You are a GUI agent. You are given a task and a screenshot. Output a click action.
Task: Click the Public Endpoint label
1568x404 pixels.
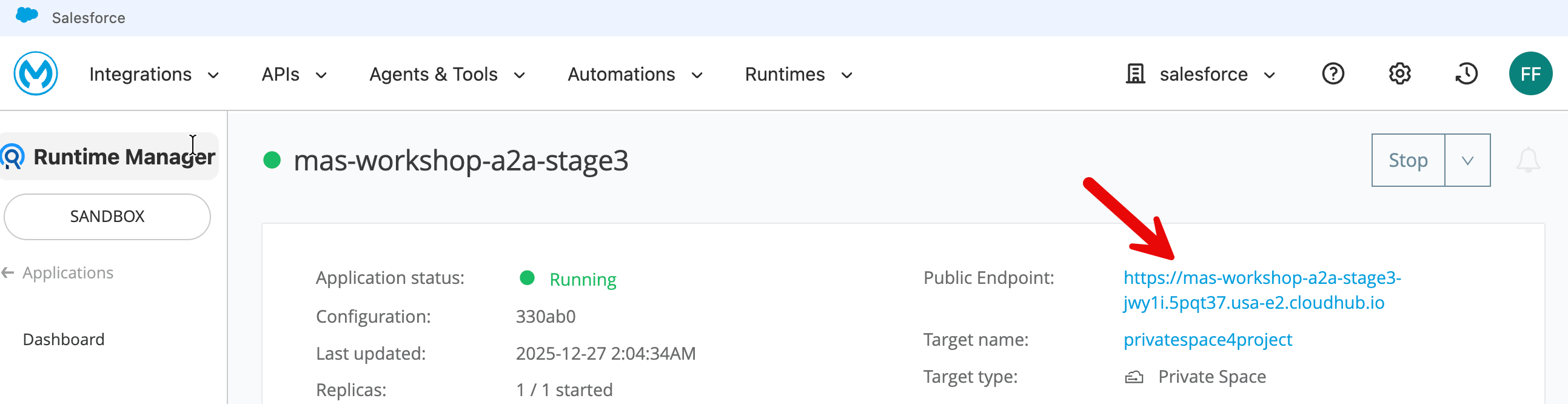click(988, 278)
